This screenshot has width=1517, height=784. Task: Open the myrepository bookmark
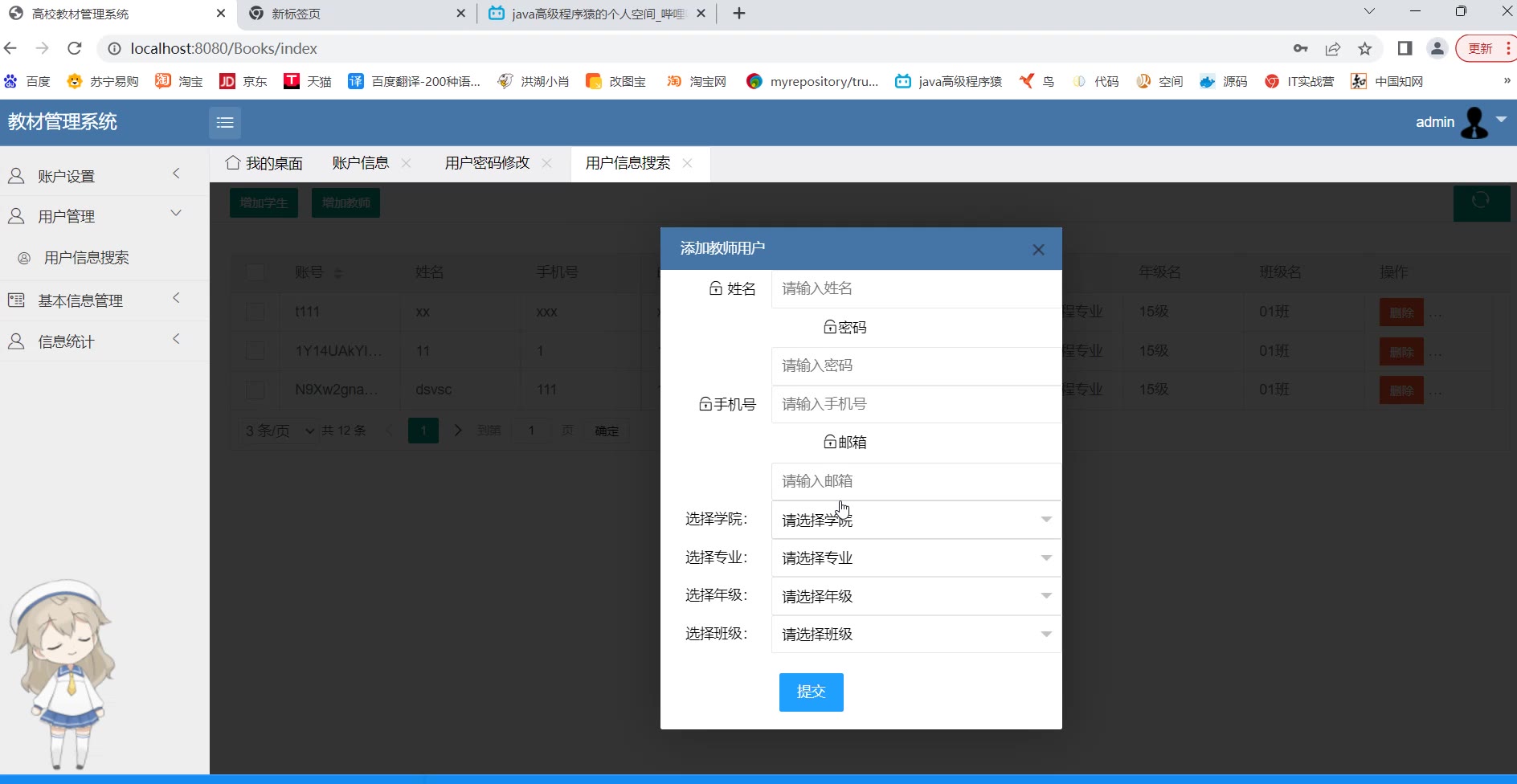click(812, 81)
